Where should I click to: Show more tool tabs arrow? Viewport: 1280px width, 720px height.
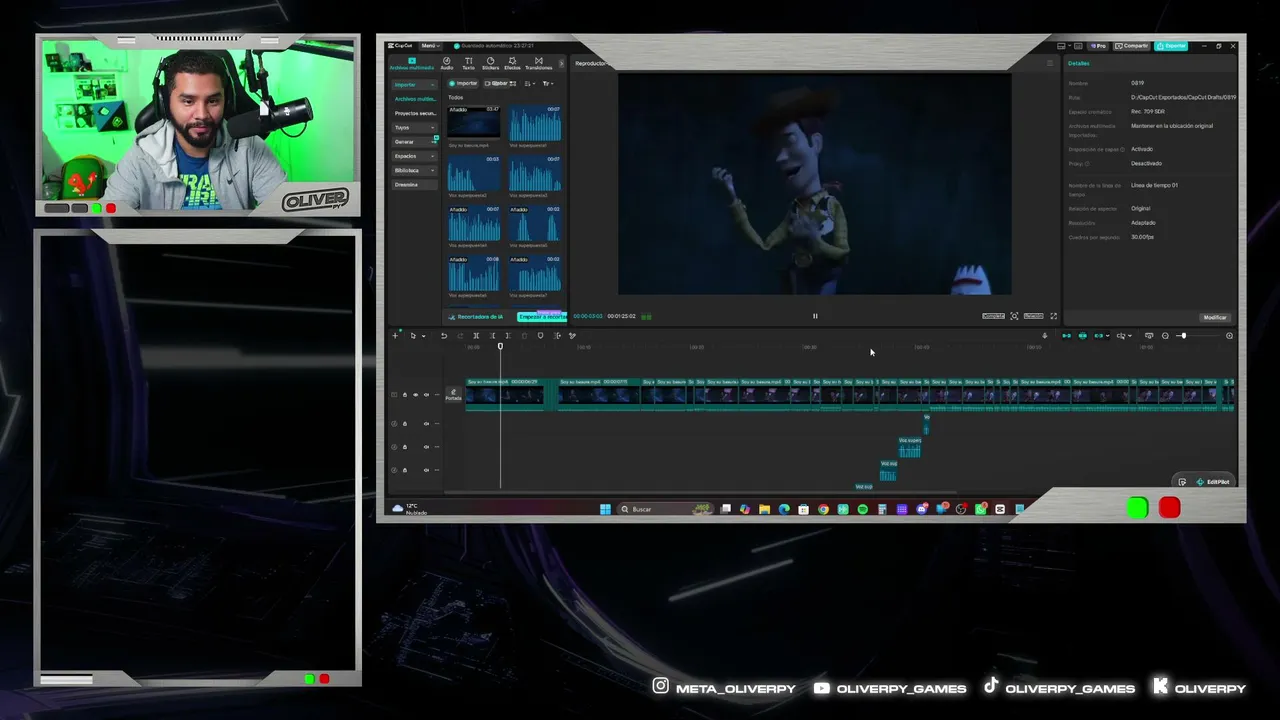(x=561, y=63)
